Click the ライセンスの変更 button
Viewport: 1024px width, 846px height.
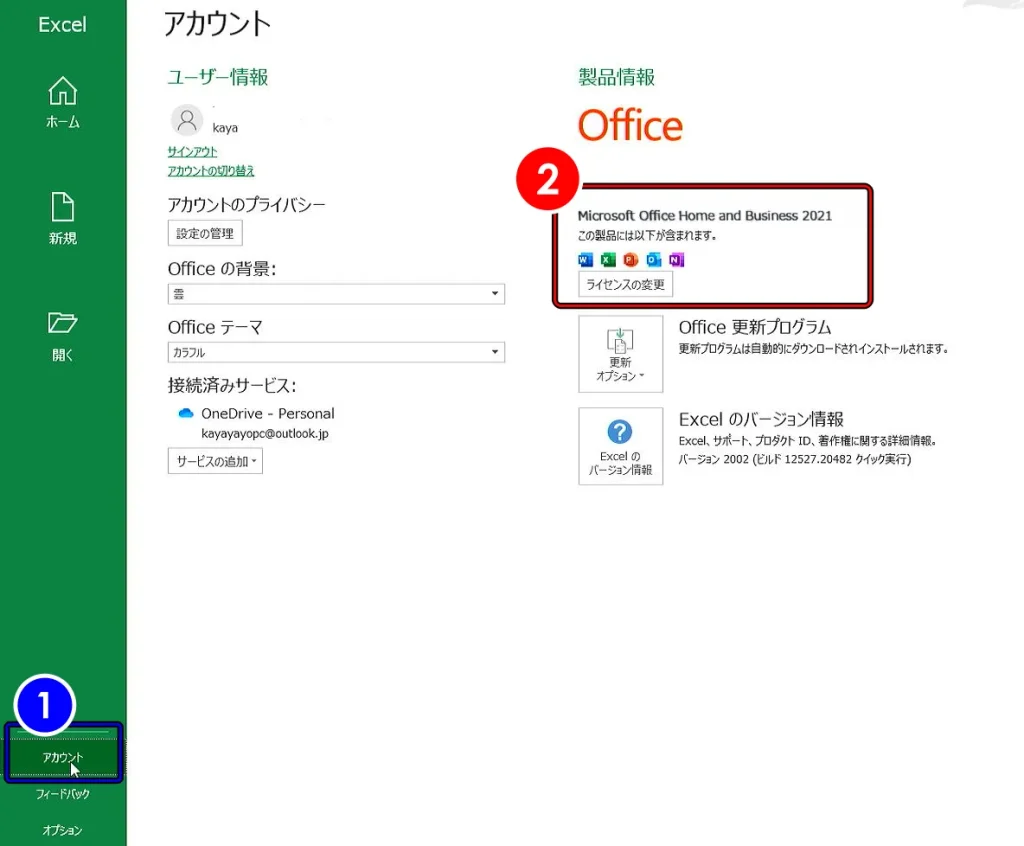pyautogui.click(x=626, y=284)
